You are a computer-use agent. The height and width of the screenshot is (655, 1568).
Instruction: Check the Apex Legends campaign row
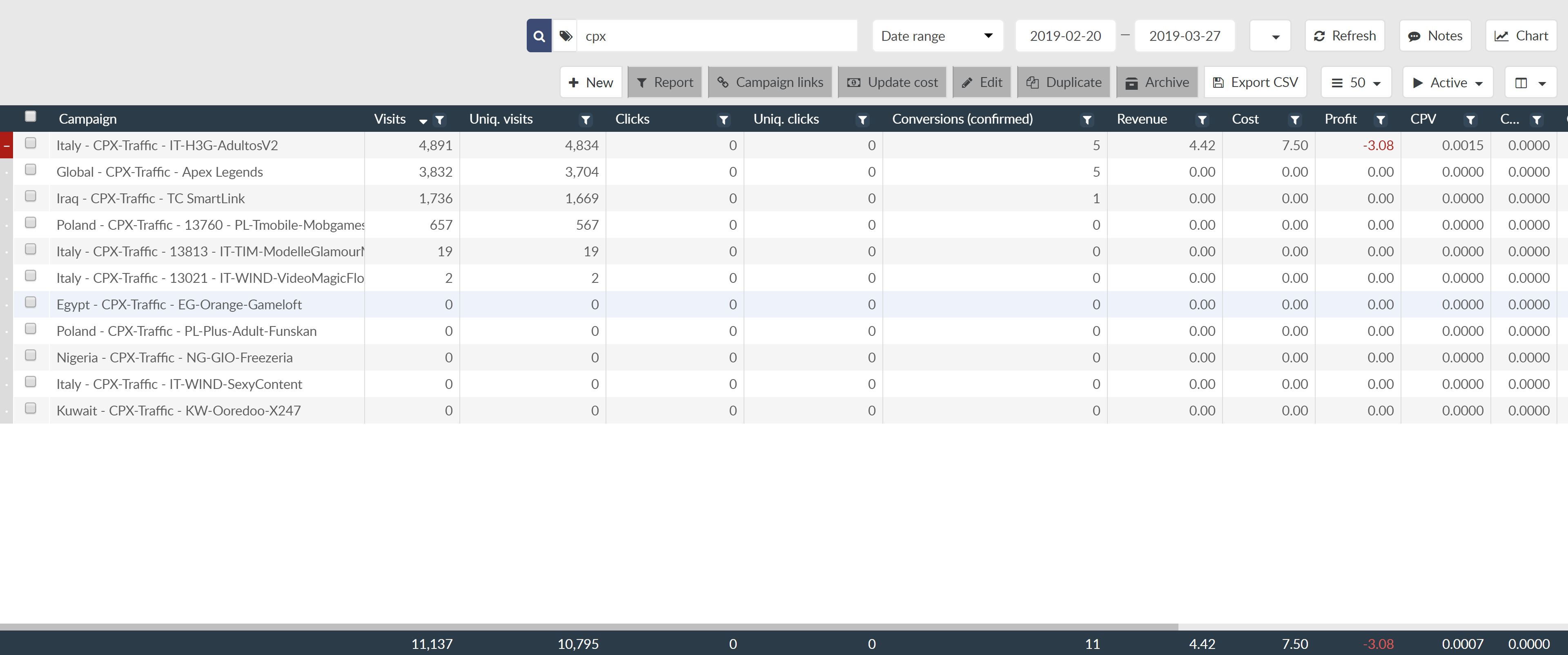[31, 170]
